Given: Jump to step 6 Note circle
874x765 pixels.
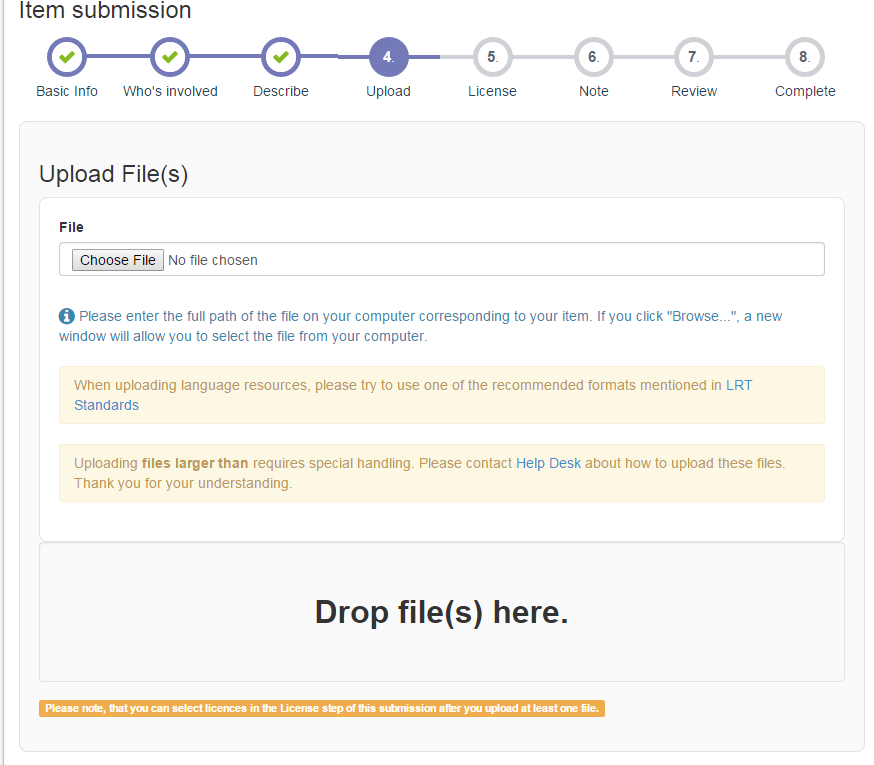Looking at the screenshot, I should pos(593,58).
